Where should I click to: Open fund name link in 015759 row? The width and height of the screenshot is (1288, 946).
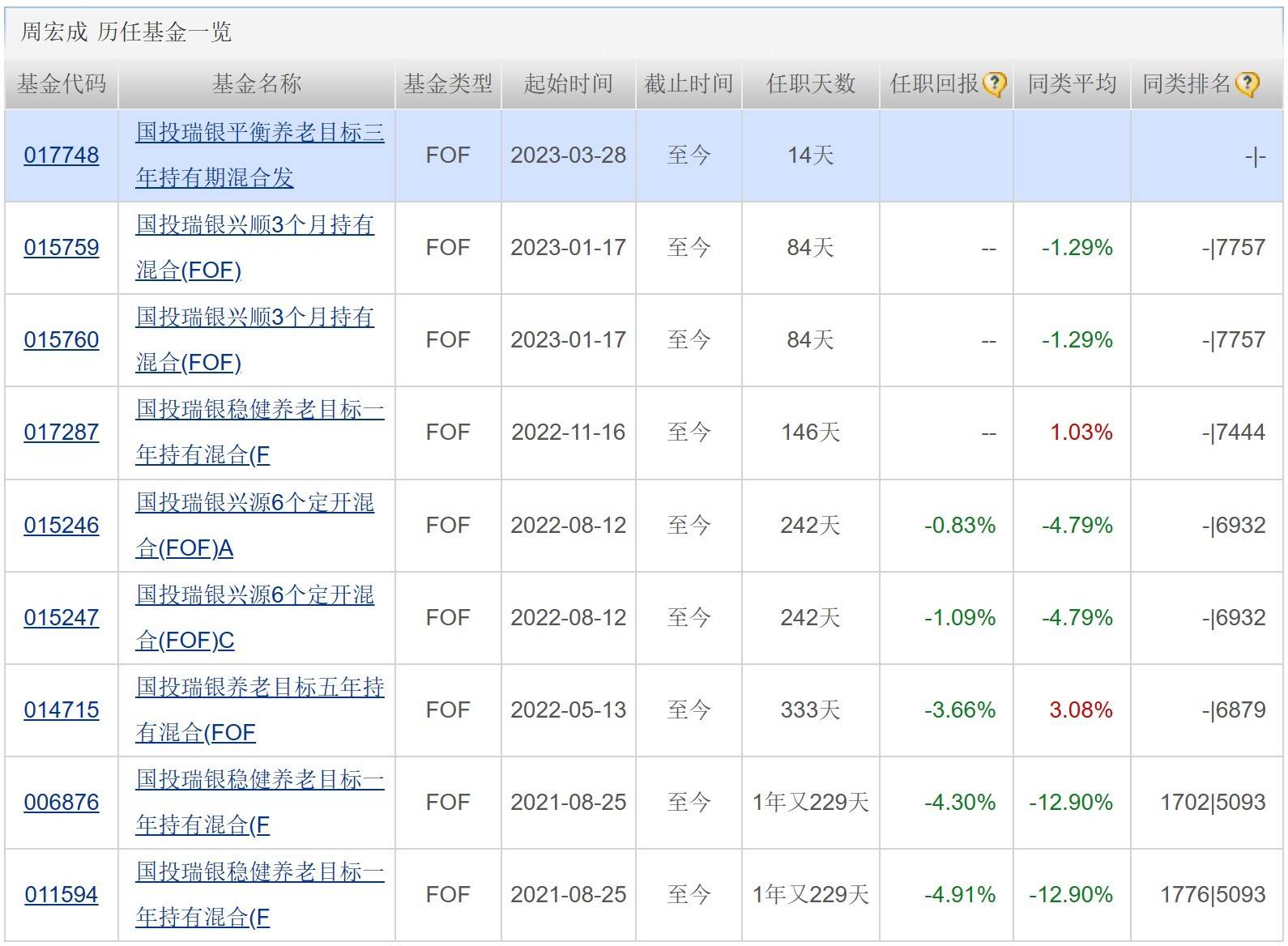[255, 248]
